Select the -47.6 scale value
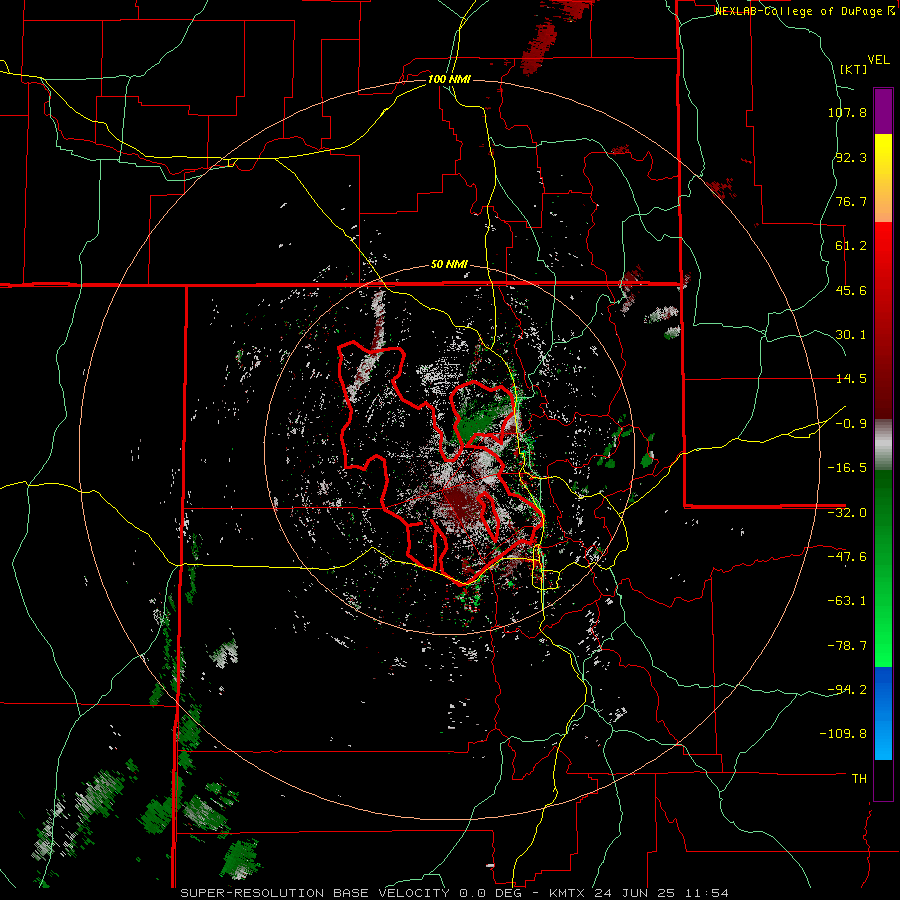 click(847, 557)
